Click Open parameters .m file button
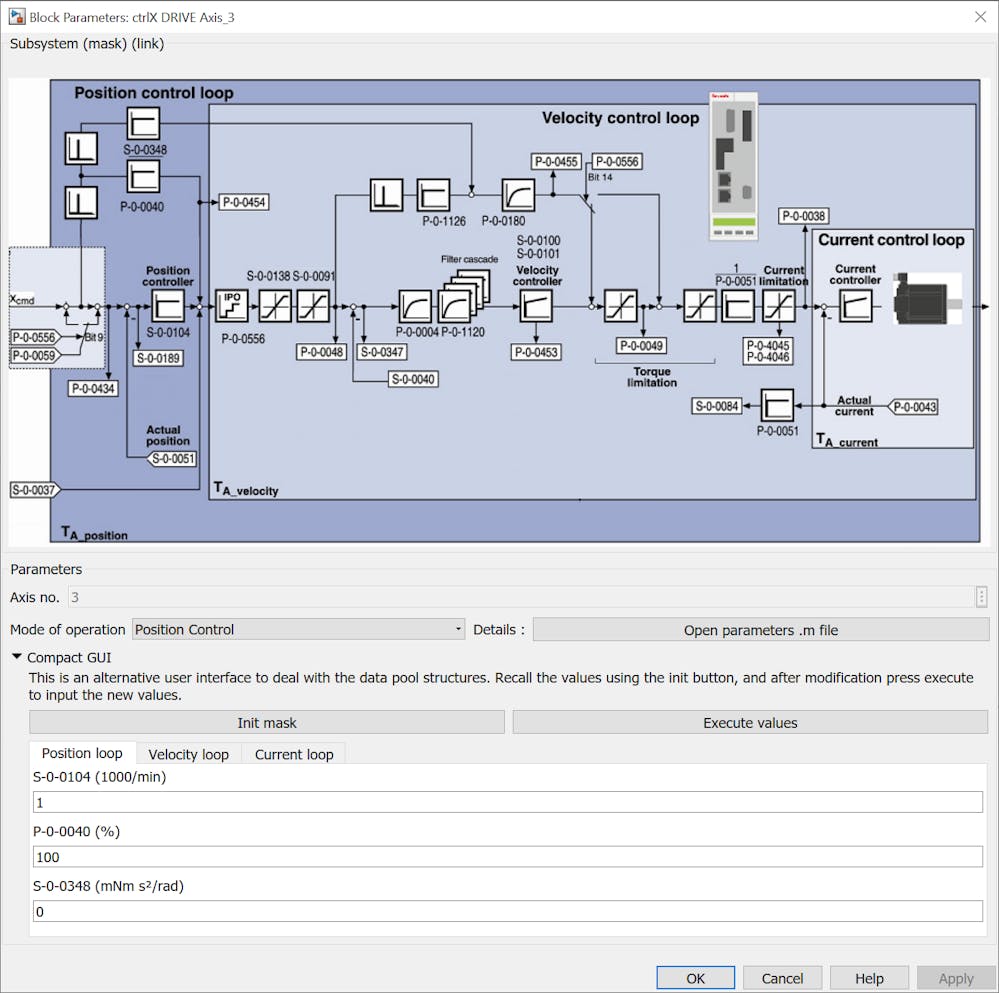 click(x=761, y=630)
